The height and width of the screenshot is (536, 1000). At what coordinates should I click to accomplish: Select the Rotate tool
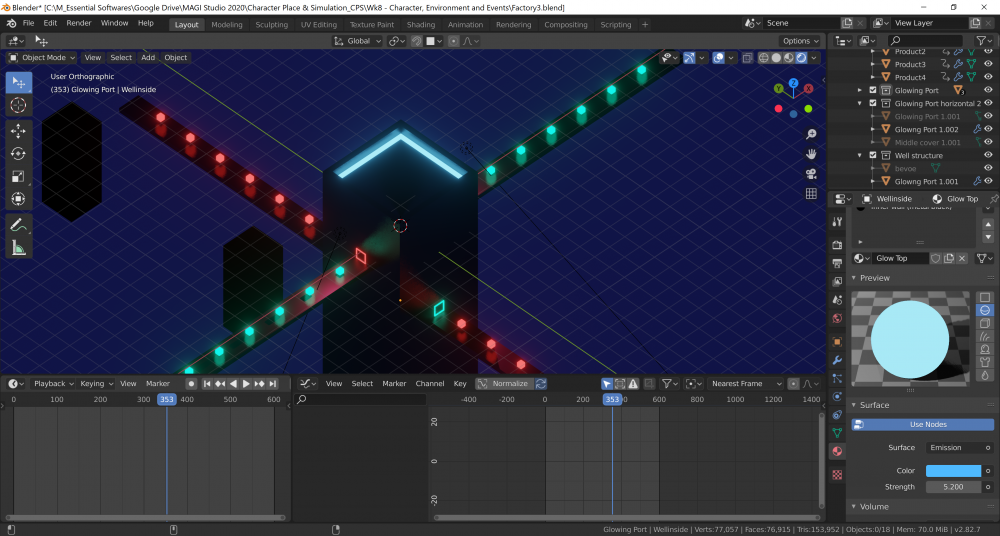click(x=18, y=154)
